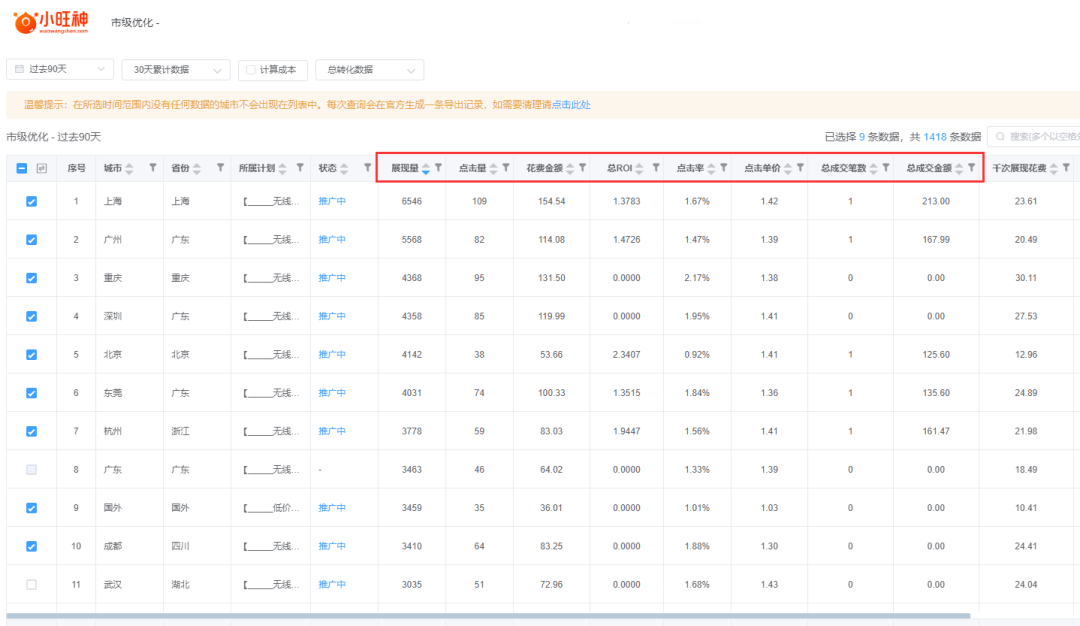Sort by the 省份 column arrows
The image size is (1080, 626).
(x=197, y=169)
